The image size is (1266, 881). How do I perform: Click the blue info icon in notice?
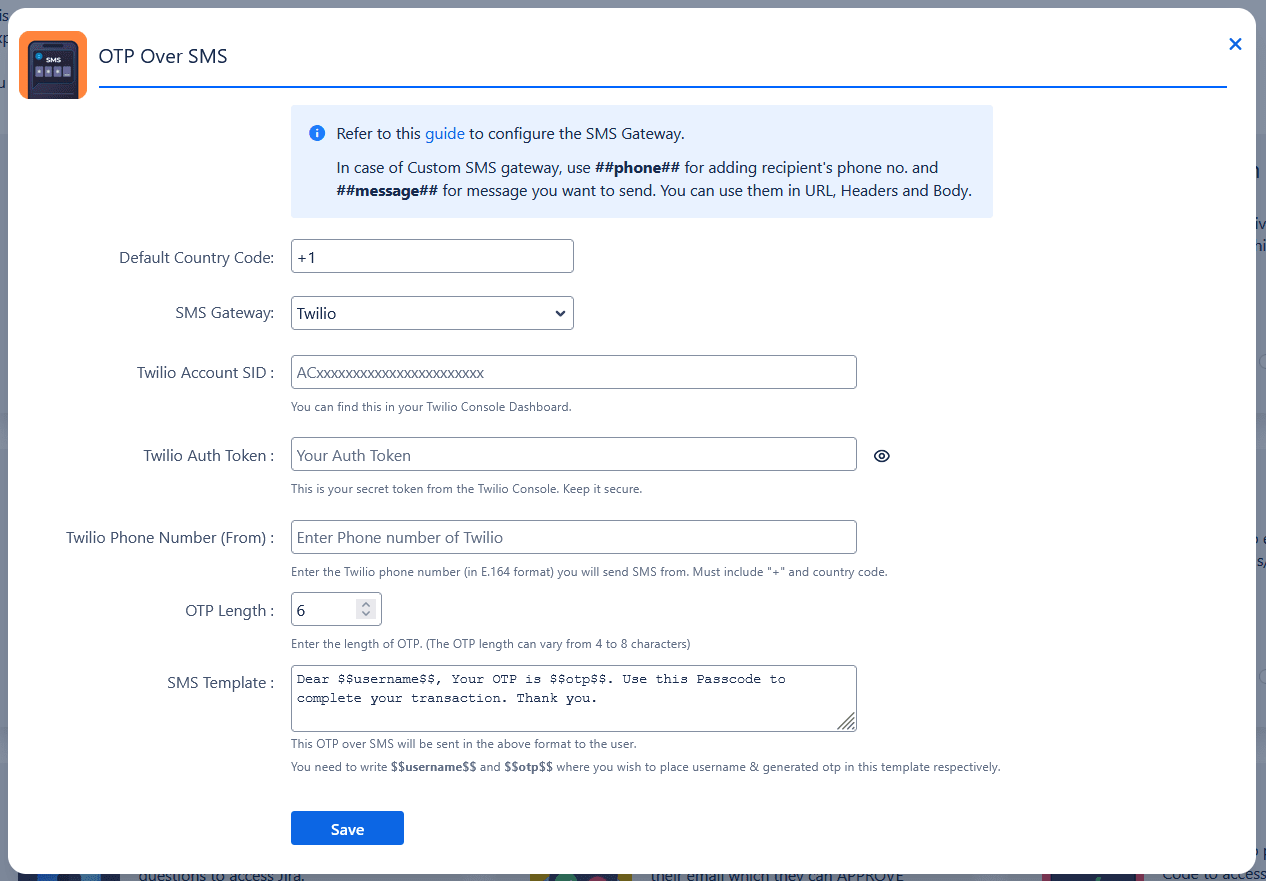(x=317, y=133)
